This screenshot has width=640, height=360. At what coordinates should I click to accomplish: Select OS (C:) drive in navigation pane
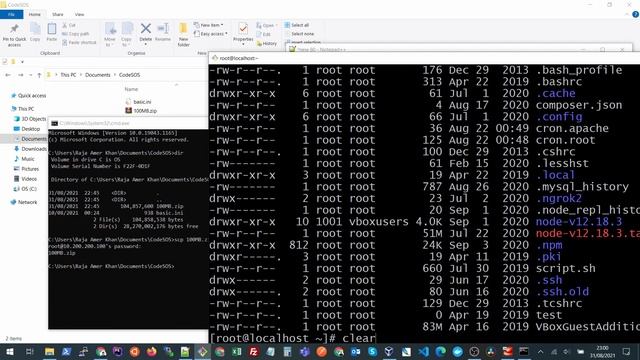(25, 189)
